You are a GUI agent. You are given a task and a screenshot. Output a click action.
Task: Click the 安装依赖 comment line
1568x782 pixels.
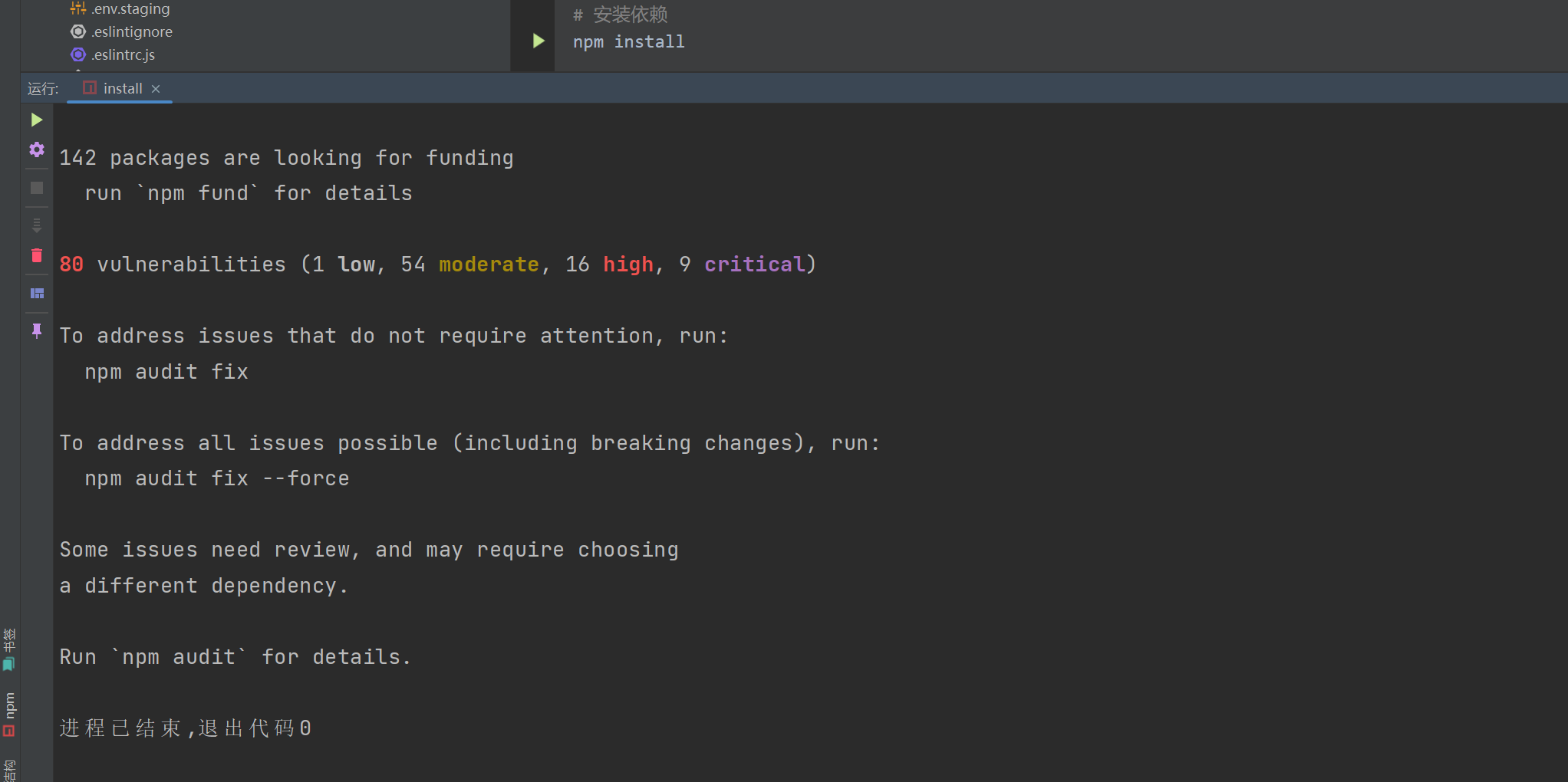coord(620,14)
